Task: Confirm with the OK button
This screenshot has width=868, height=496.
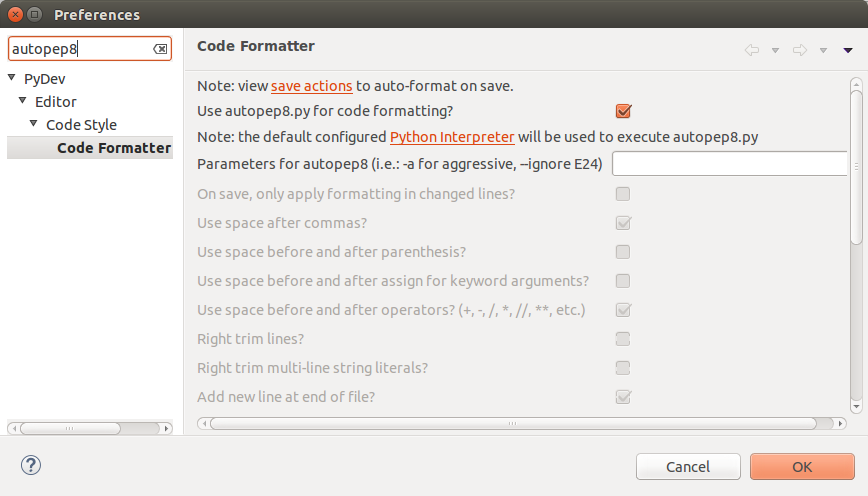Action: click(802, 467)
